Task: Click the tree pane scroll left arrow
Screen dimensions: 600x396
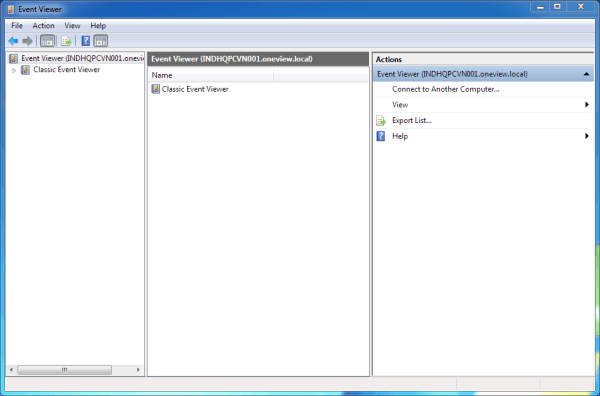Action: point(11,370)
